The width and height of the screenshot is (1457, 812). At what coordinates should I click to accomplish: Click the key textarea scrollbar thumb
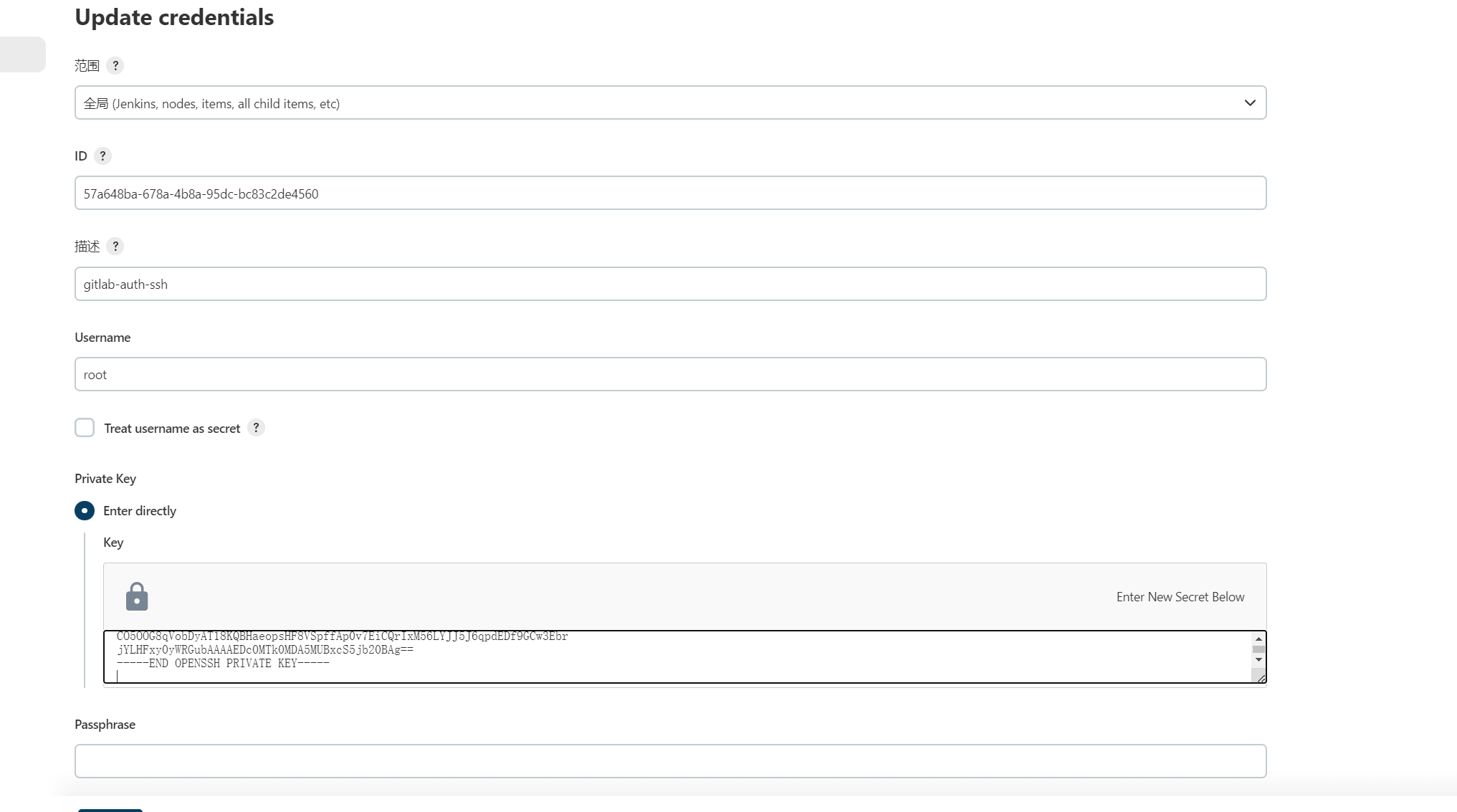1258,649
